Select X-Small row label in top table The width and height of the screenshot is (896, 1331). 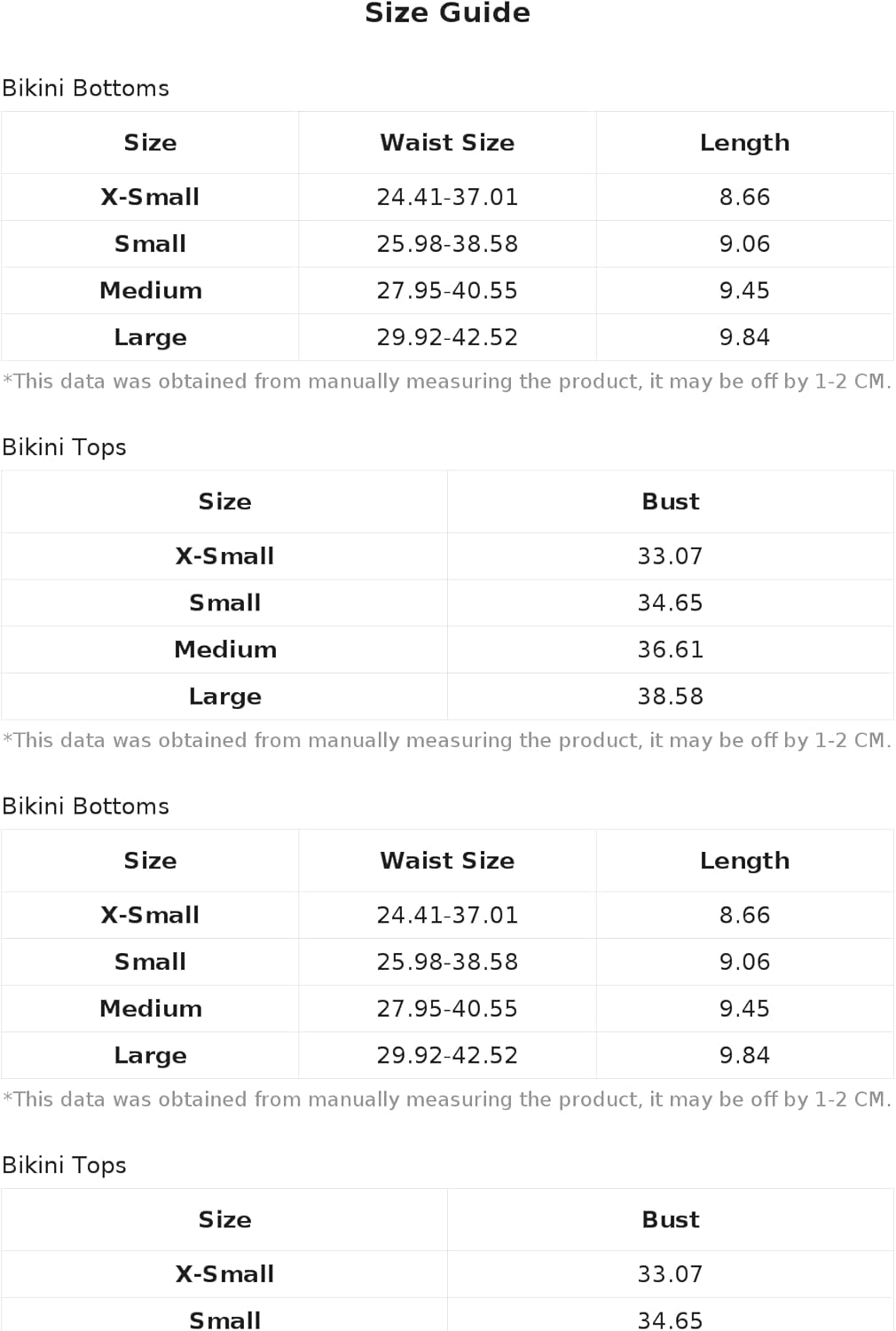pos(150,197)
